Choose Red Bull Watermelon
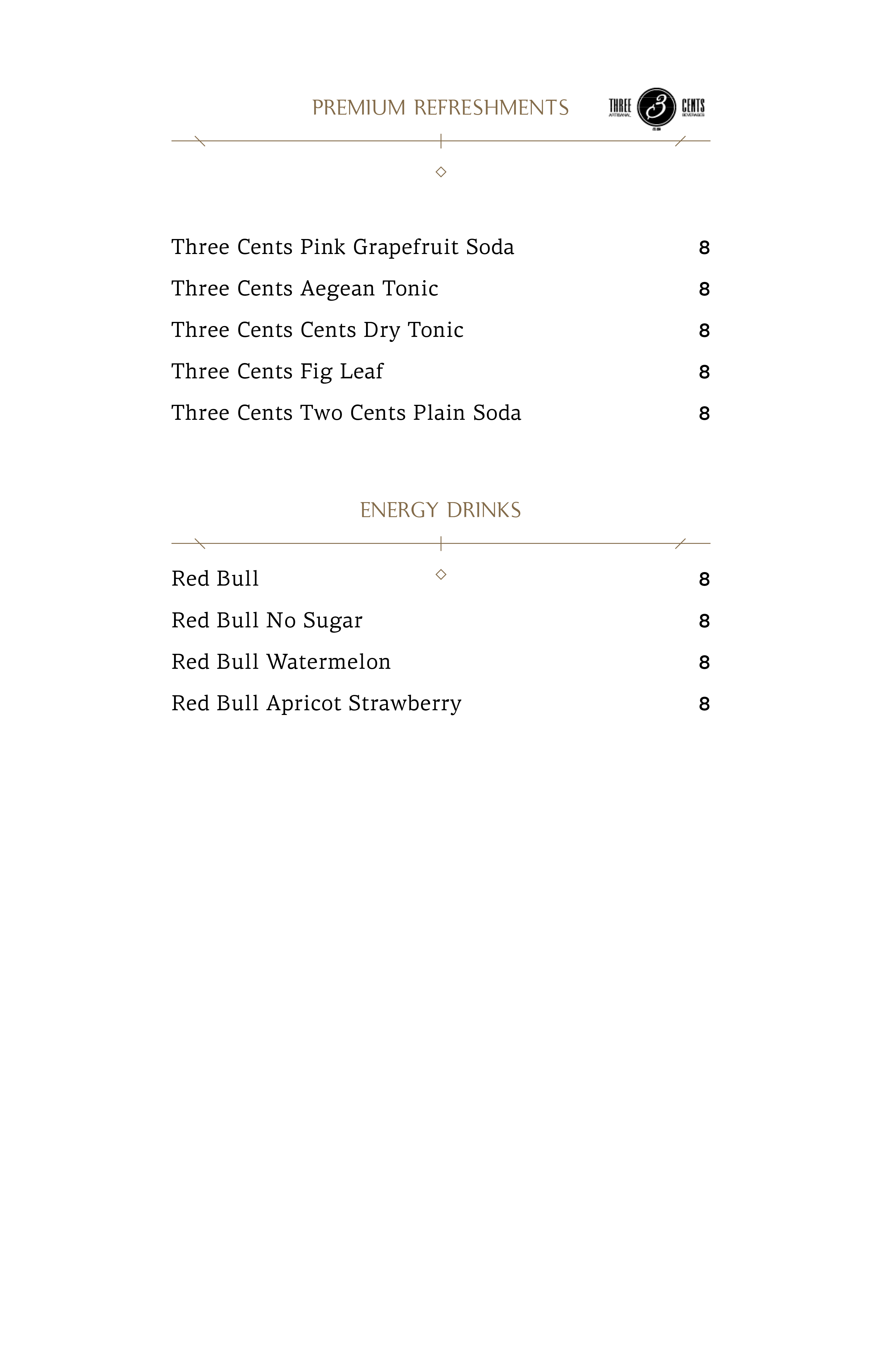This screenshot has width=882, height=1372. (281, 662)
